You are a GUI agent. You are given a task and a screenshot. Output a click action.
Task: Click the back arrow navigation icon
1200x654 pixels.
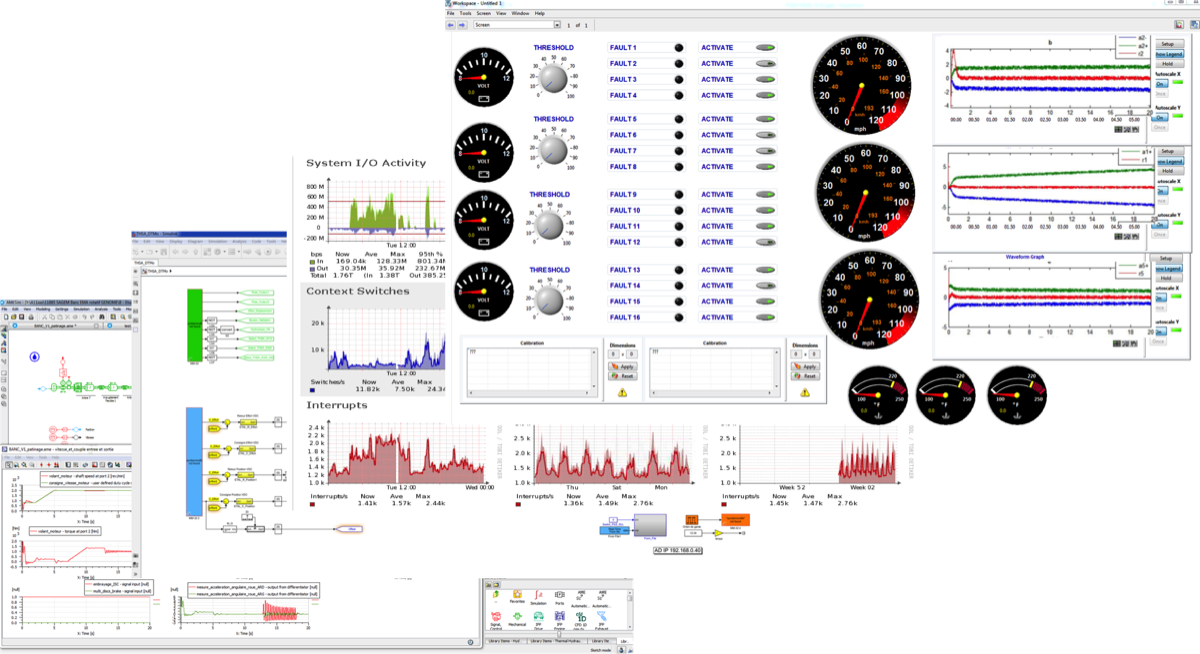pos(452,24)
